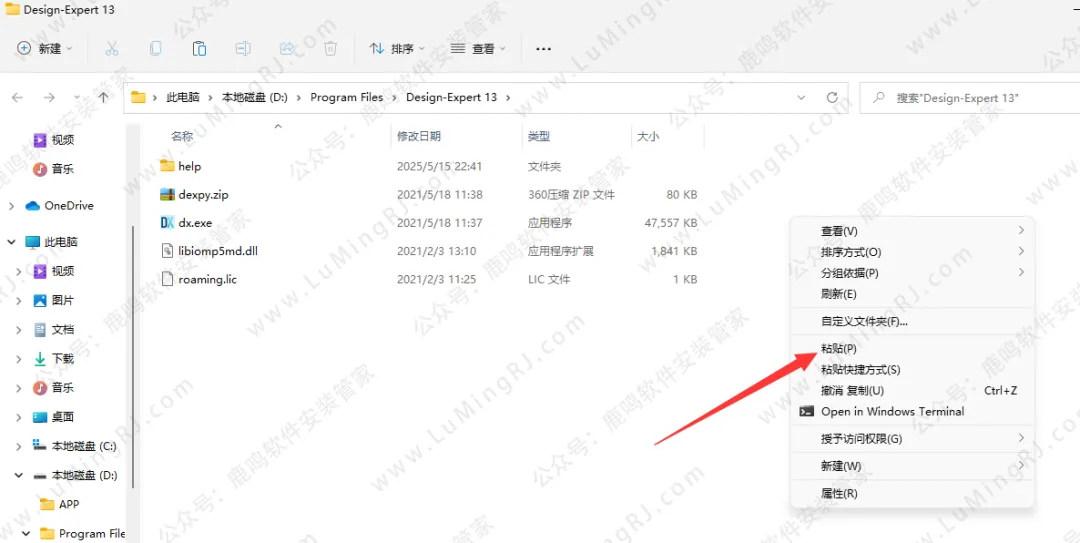Click the Cut scissors icon in toolbar

point(112,48)
